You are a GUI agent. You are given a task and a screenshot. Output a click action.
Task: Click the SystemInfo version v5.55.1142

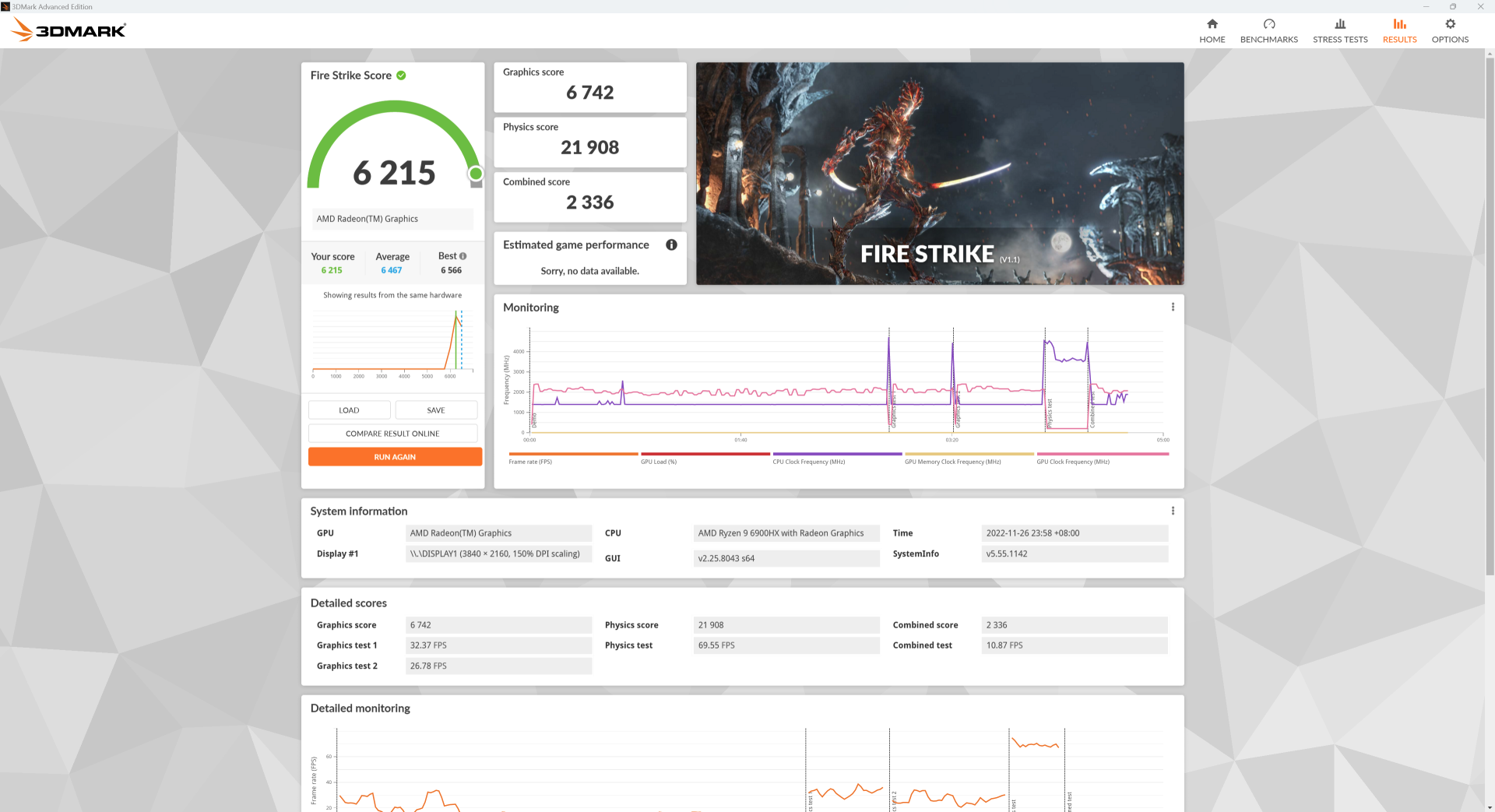tap(1075, 554)
